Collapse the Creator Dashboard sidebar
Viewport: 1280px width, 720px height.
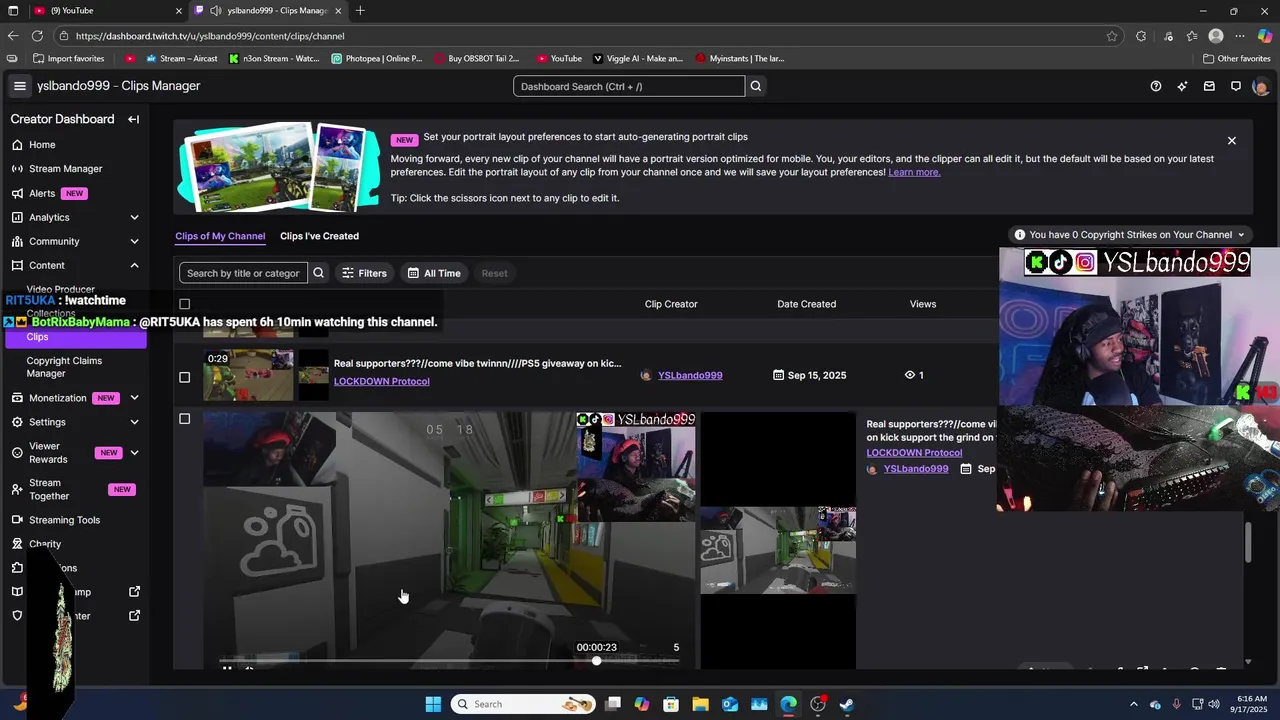tap(133, 119)
